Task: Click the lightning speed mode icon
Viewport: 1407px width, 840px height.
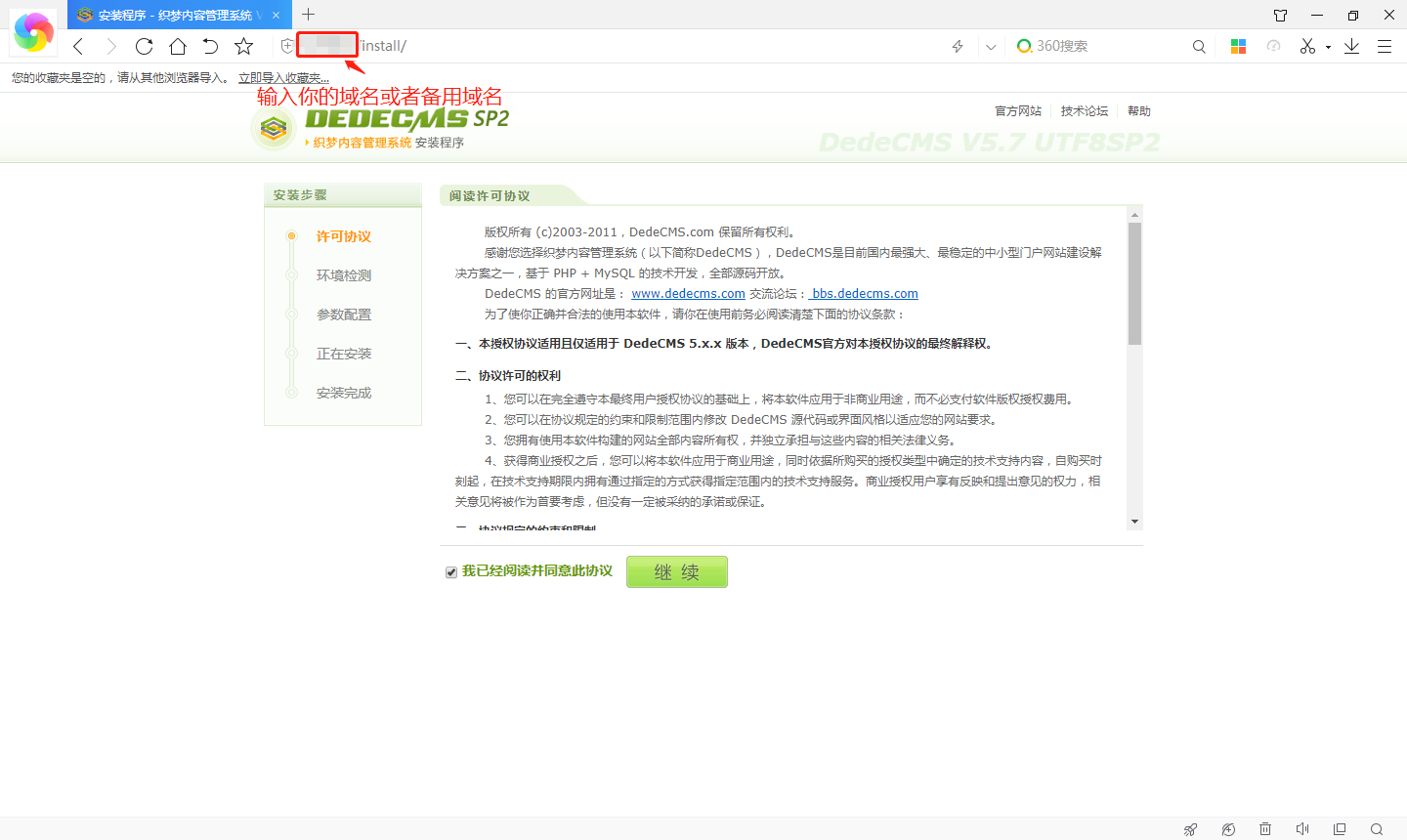Action: [958, 46]
